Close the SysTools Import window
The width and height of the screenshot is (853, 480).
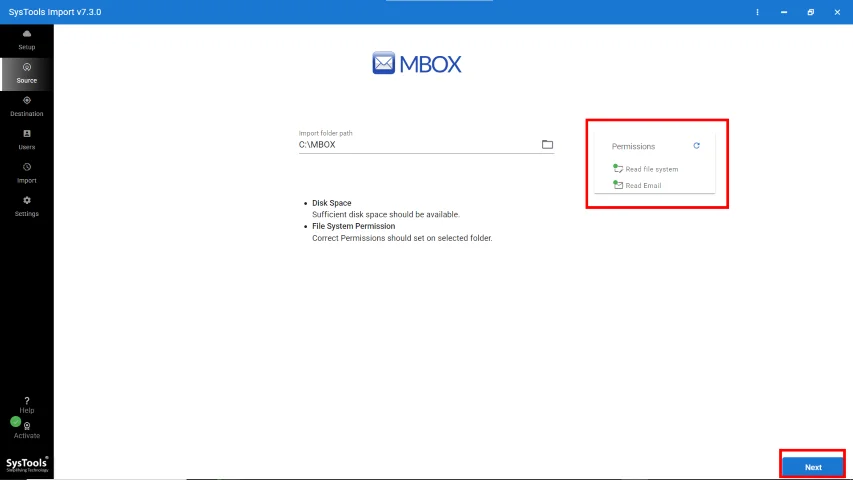837,12
